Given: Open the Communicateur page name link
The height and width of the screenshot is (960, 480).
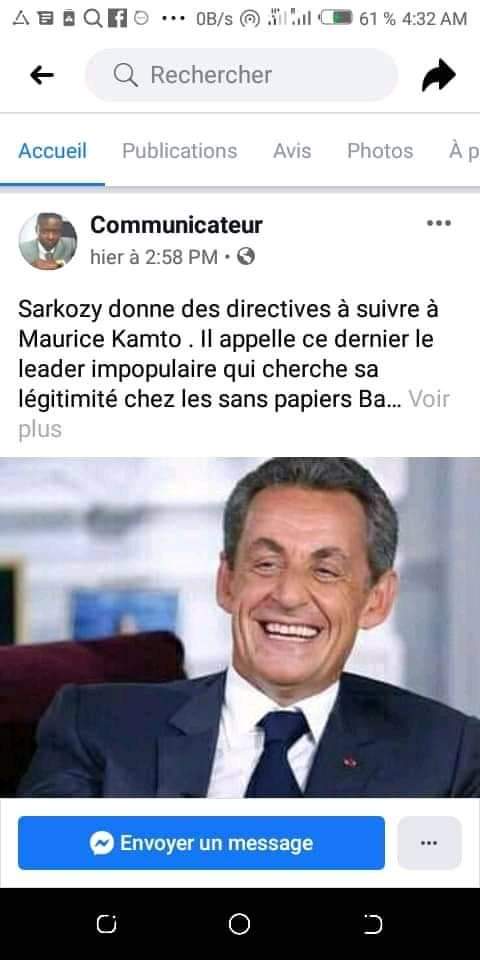Looking at the screenshot, I should (176, 225).
